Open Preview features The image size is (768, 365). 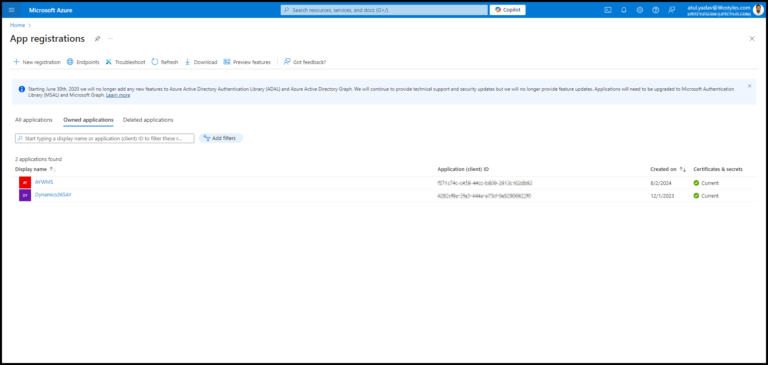point(247,62)
